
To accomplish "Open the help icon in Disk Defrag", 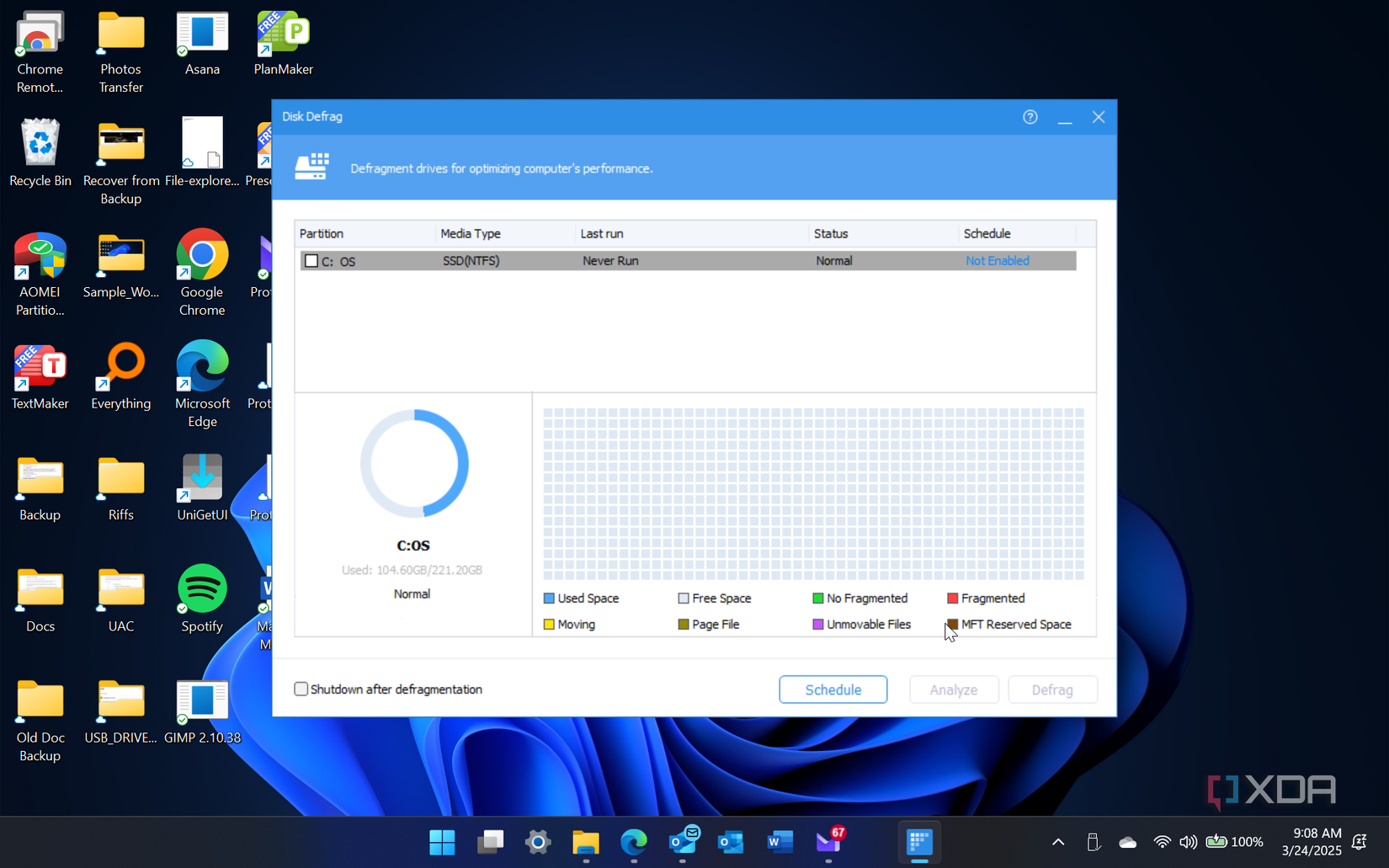I will pos(1030,117).
